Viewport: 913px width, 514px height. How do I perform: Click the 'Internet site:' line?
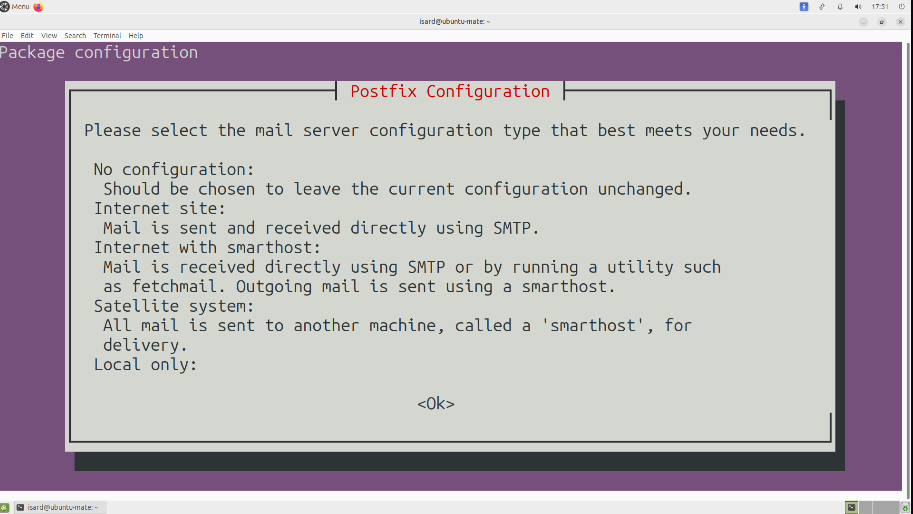tap(160, 208)
